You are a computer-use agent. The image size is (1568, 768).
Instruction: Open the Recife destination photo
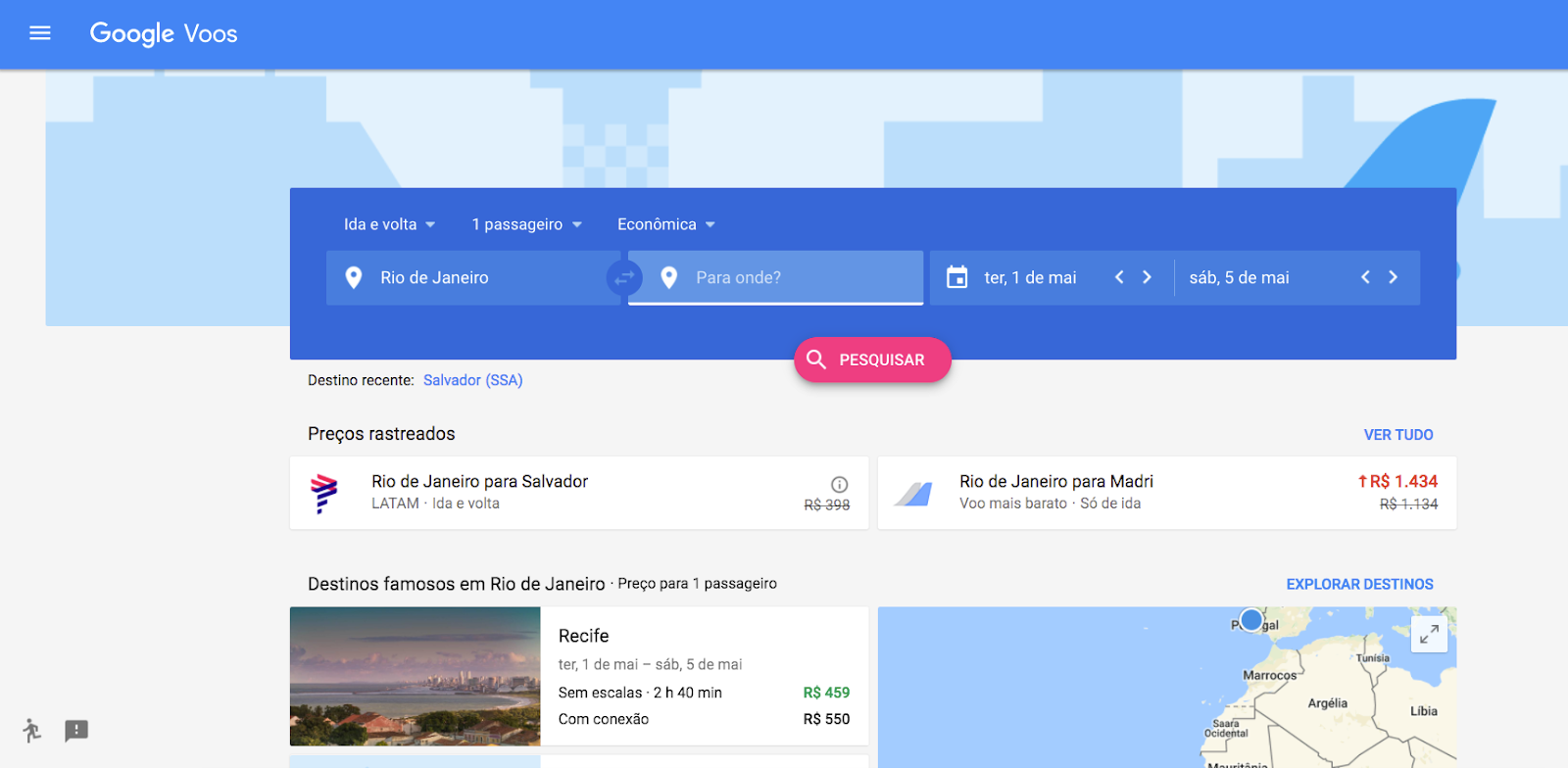[416, 676]
